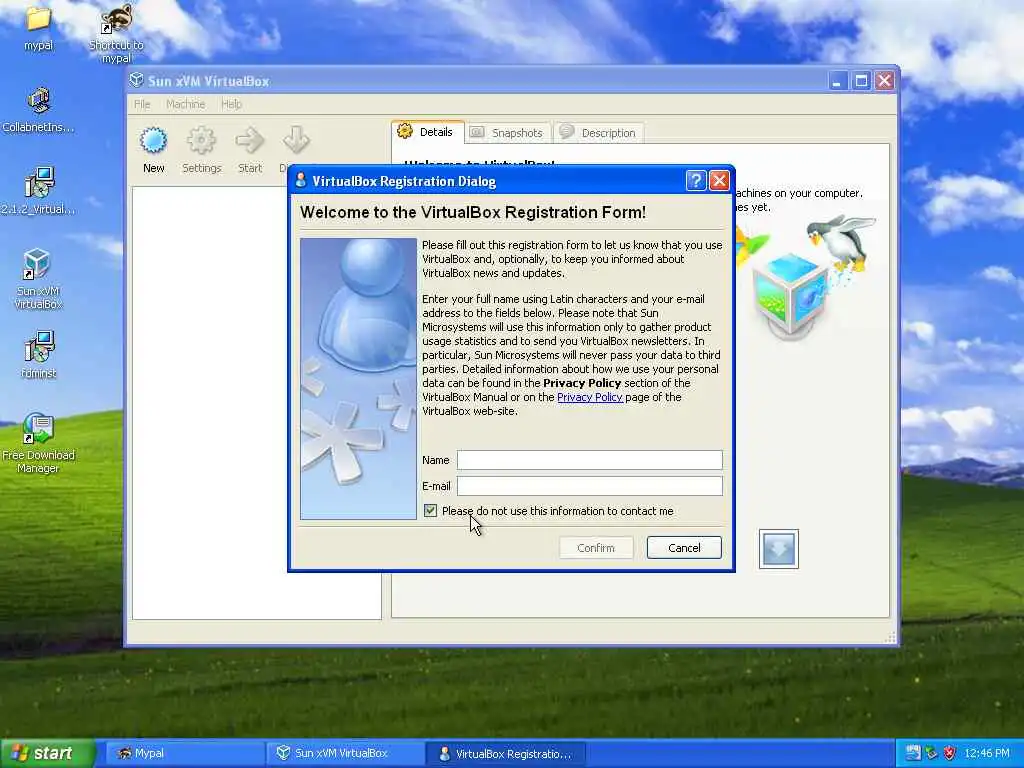Screen dimensions: 1024x768
Task: Click the blue down arrow button in welcome pane
Action: 778,549
